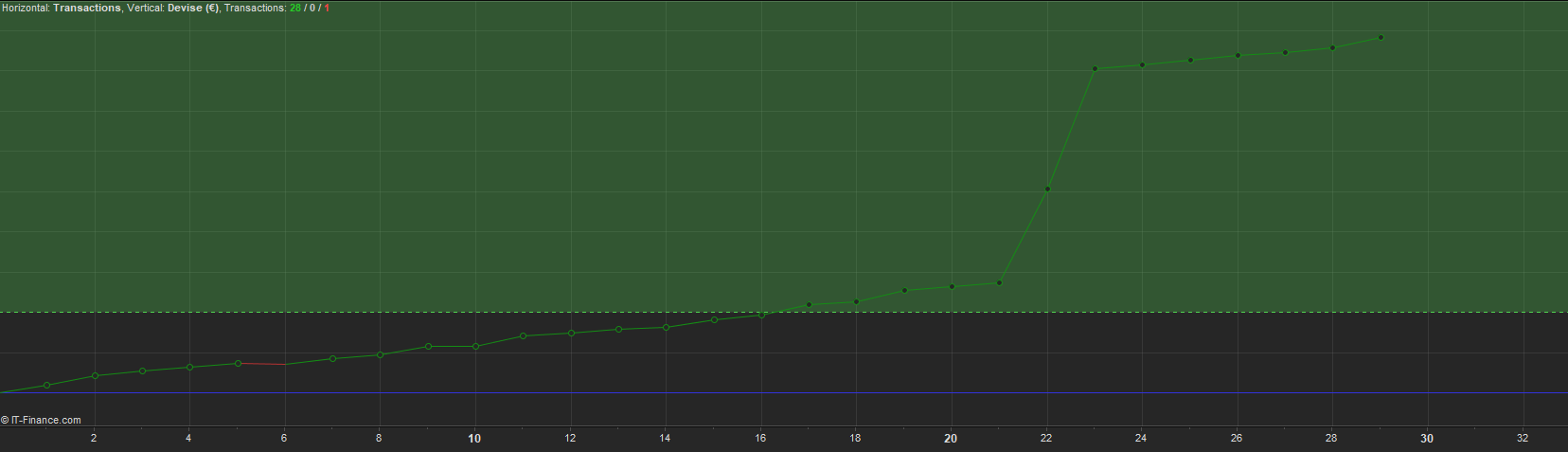
Task: Select the equity point at transaction 16
Action: 761,316
